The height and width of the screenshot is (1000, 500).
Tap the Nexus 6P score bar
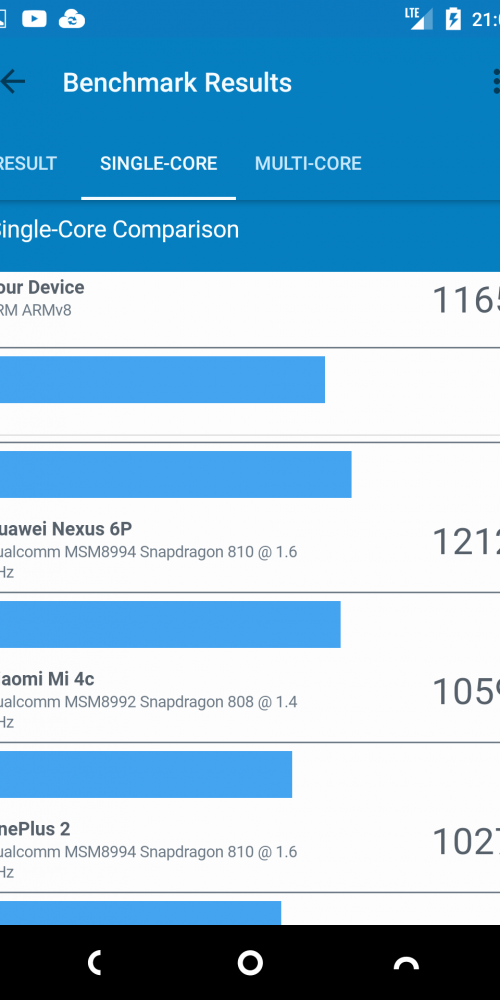tap(175, 474)
